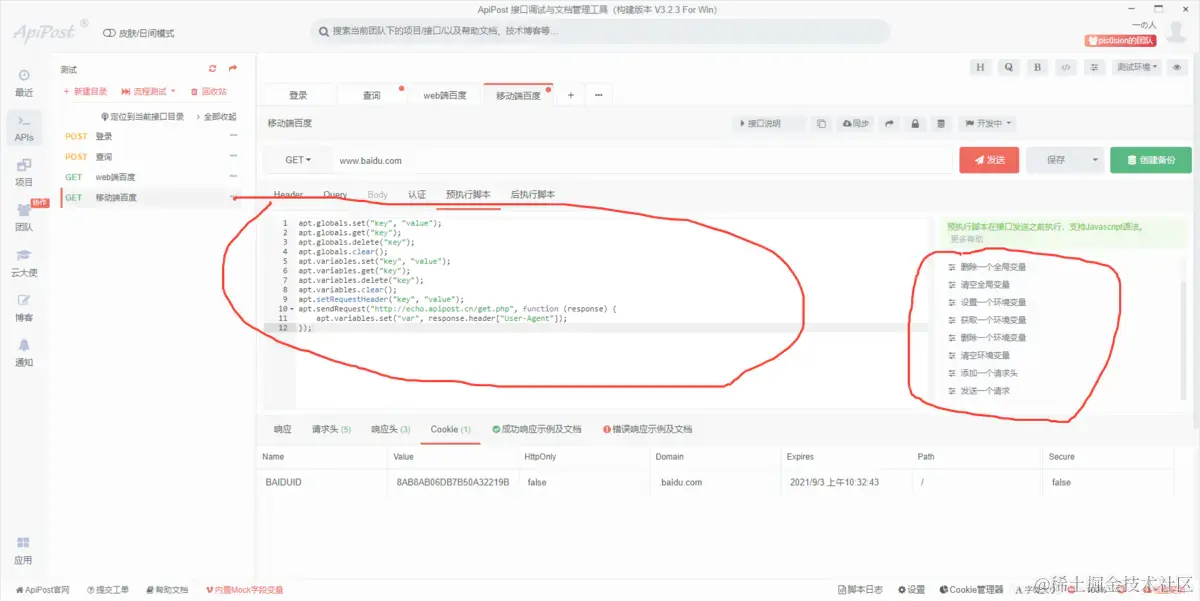Open the 云大使 sidebar icon
The height and width of the screenshot is (601, 1200).
tap(24, 262)
